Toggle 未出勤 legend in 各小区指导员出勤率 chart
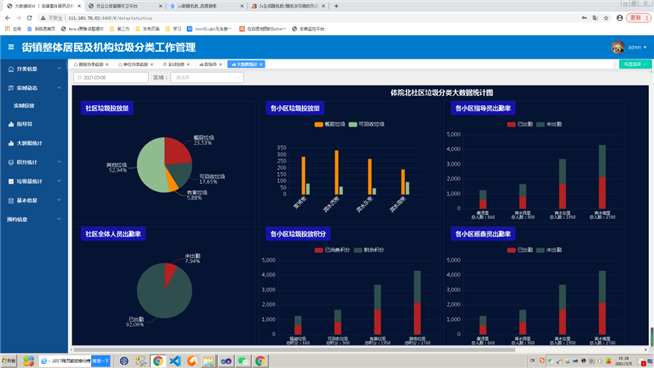This screenshot has height=368, width=654. [549, 124]
